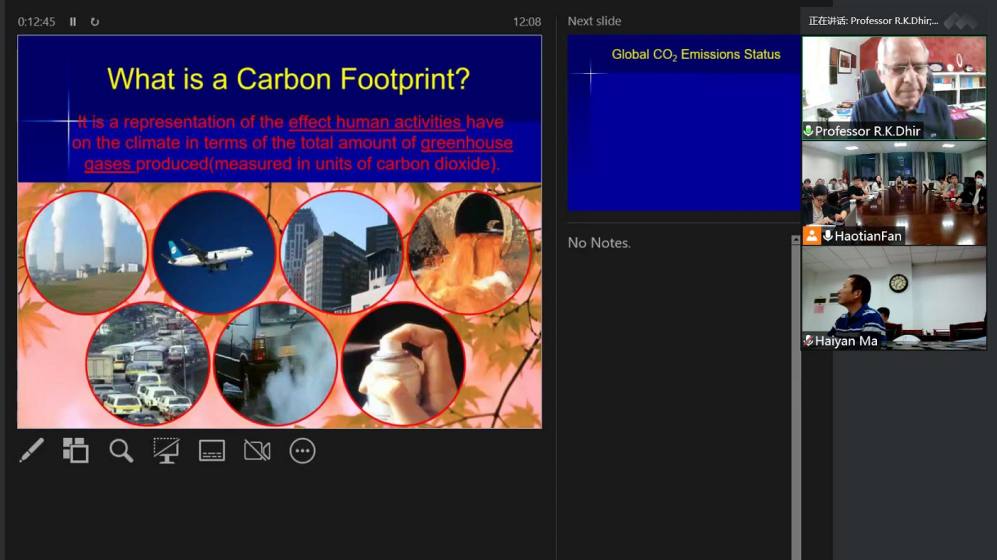Click the current slide Carbon Footprint view

(279, 232)
